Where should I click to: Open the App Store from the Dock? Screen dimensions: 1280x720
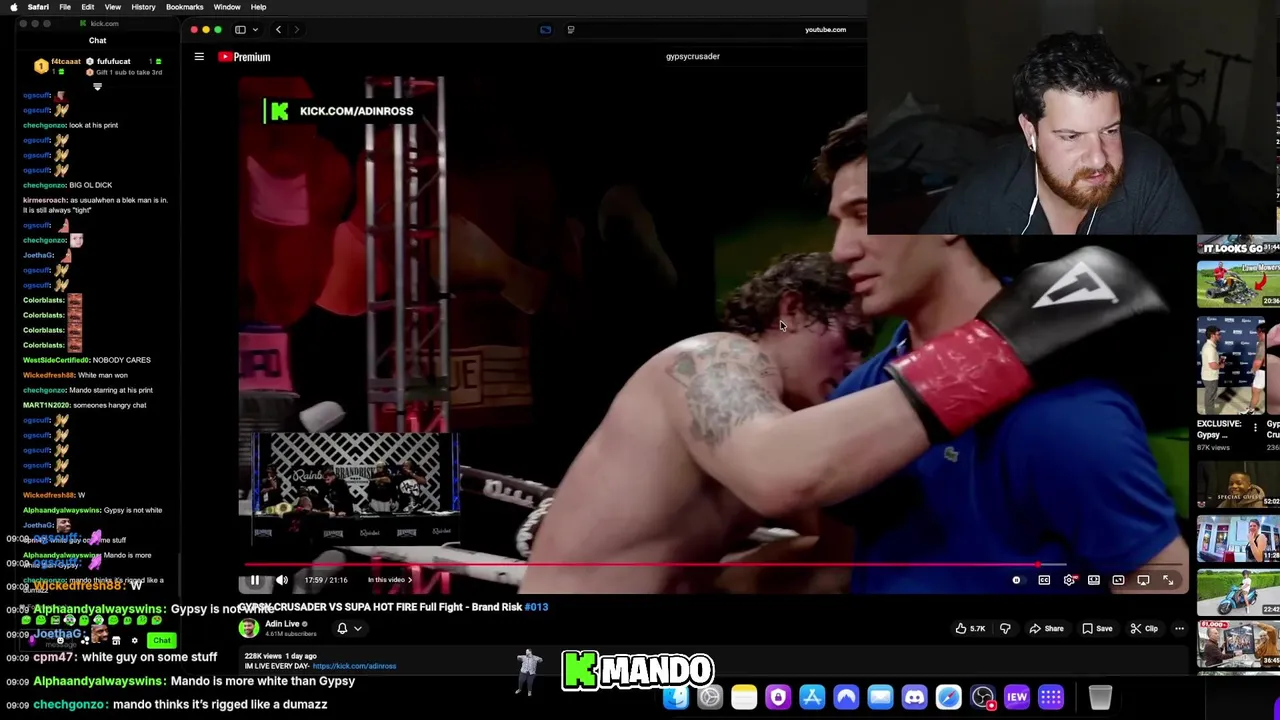pyautogui.click(x=812, y=697)
